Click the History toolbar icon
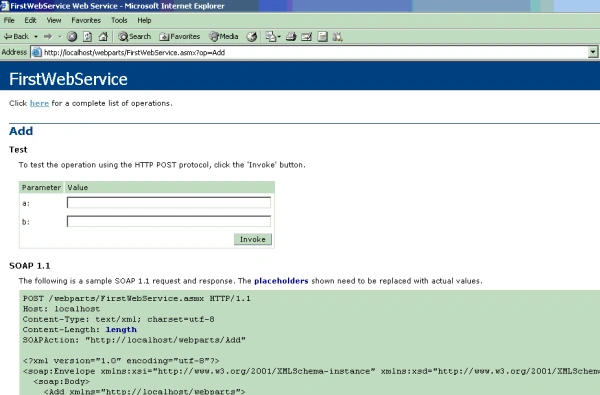The height and width of the screenshot is (395, 600). coord(251,36)
